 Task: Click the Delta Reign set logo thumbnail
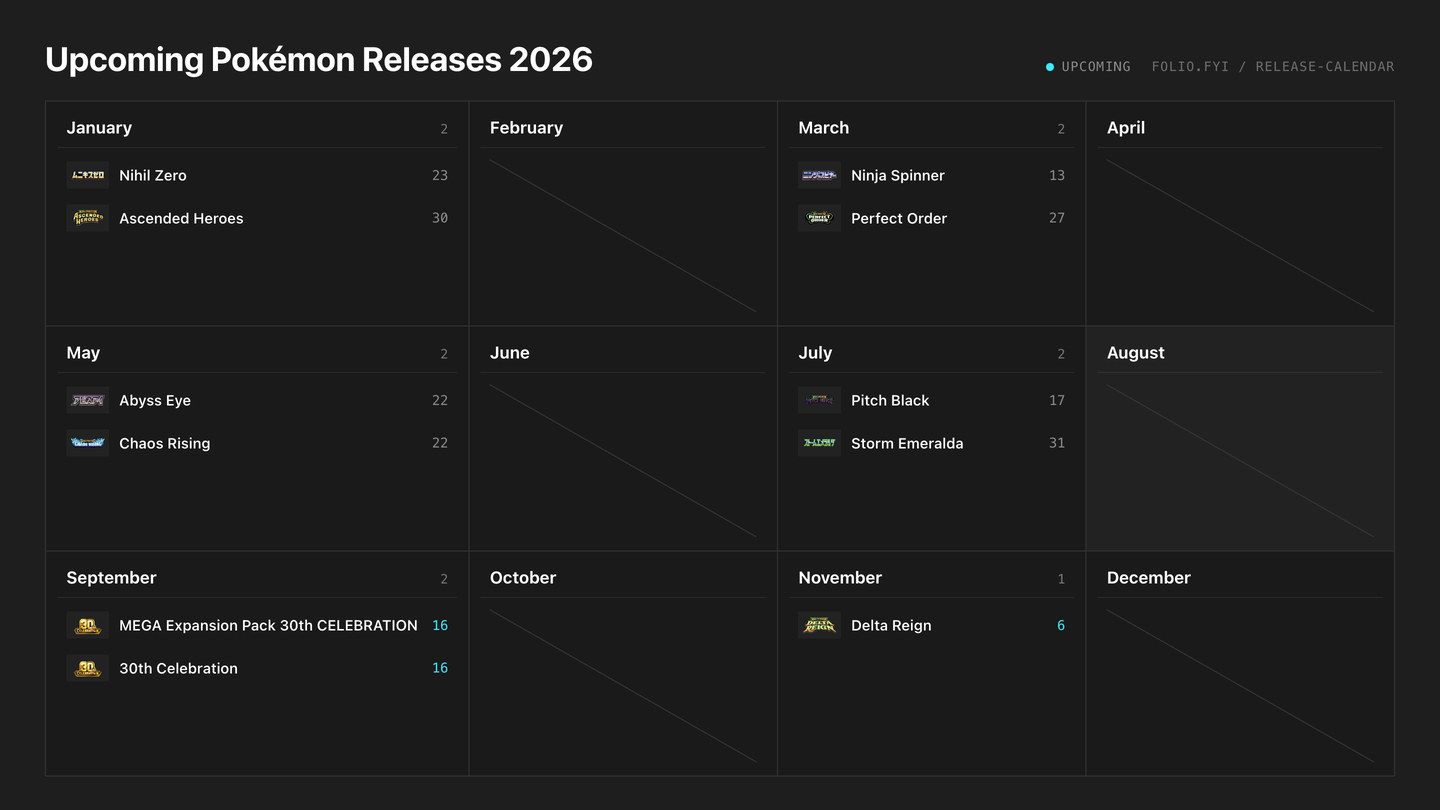click(820, 625)
